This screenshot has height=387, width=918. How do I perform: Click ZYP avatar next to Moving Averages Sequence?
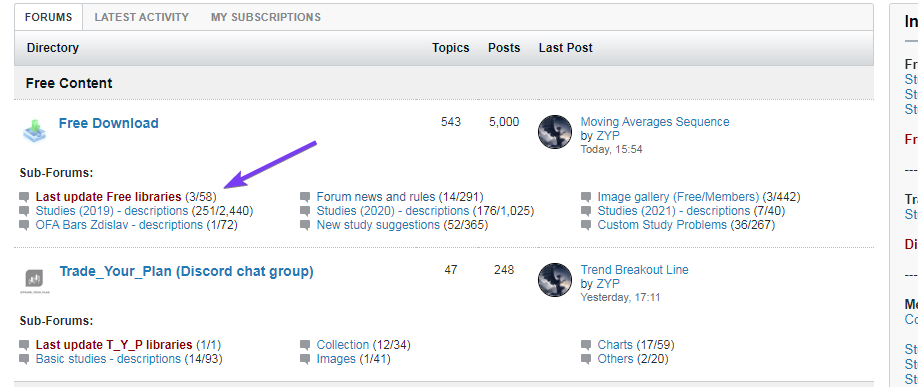(555, 132)
